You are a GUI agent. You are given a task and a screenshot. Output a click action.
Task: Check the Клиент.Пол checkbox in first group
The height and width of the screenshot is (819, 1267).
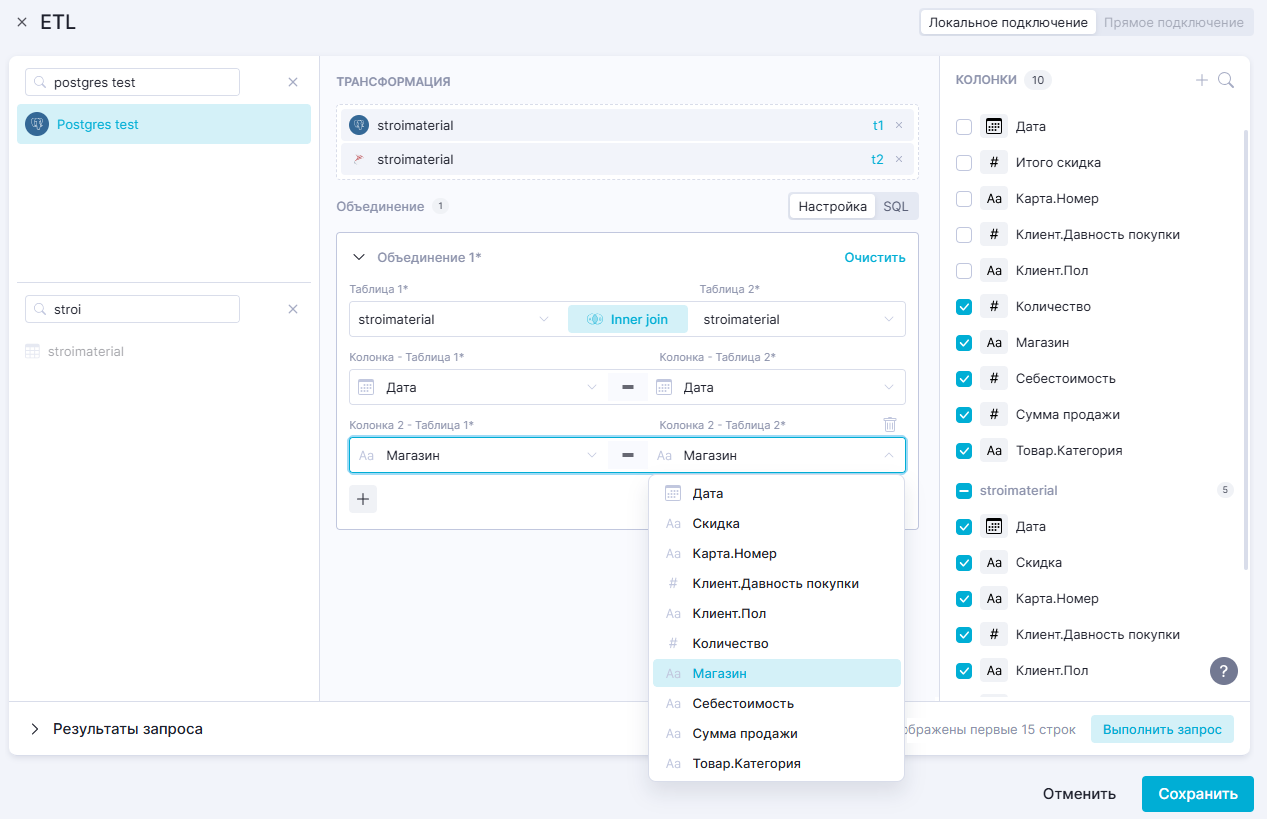964,271
